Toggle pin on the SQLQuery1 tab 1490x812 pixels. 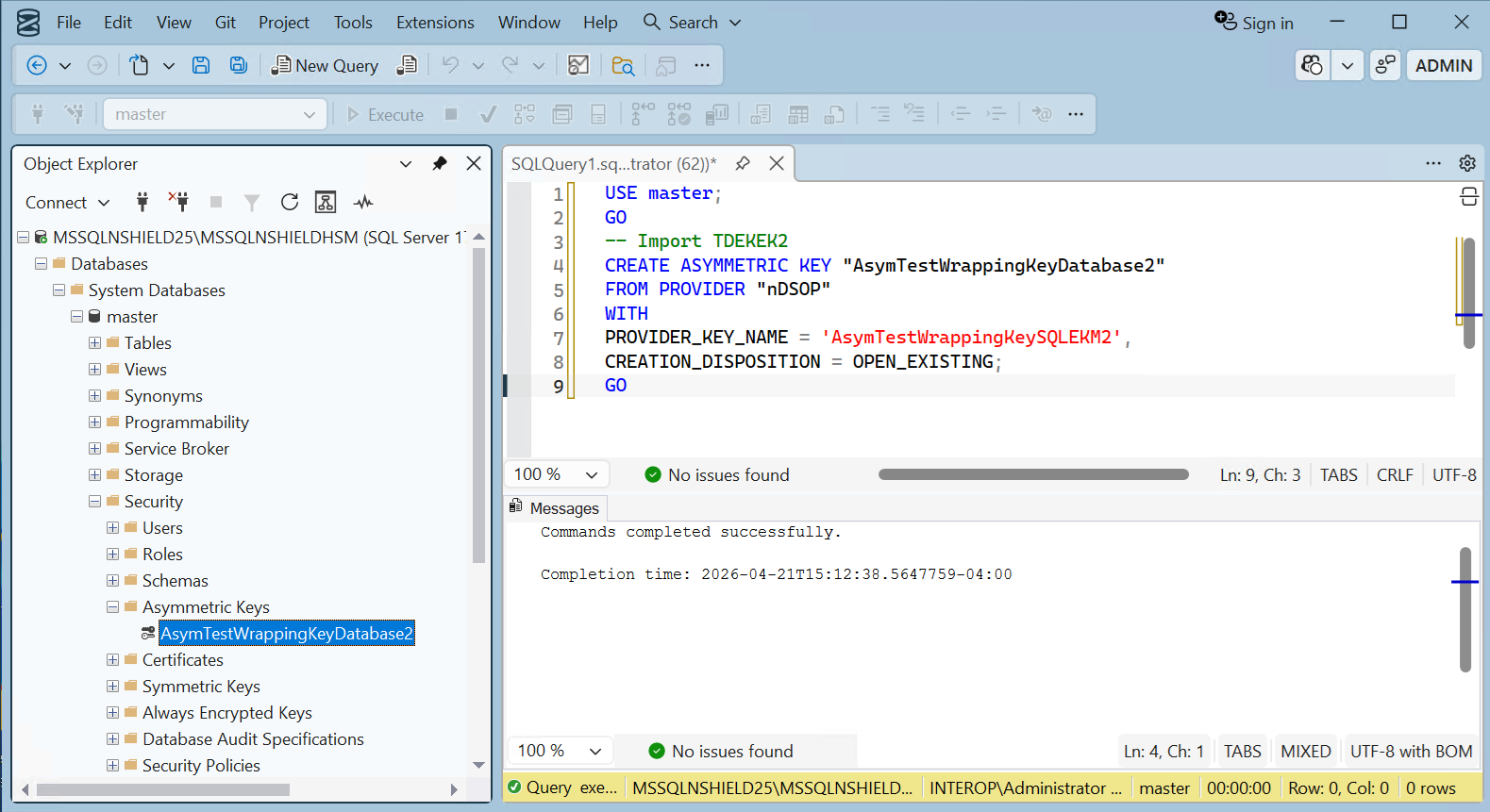click(743, 163)
